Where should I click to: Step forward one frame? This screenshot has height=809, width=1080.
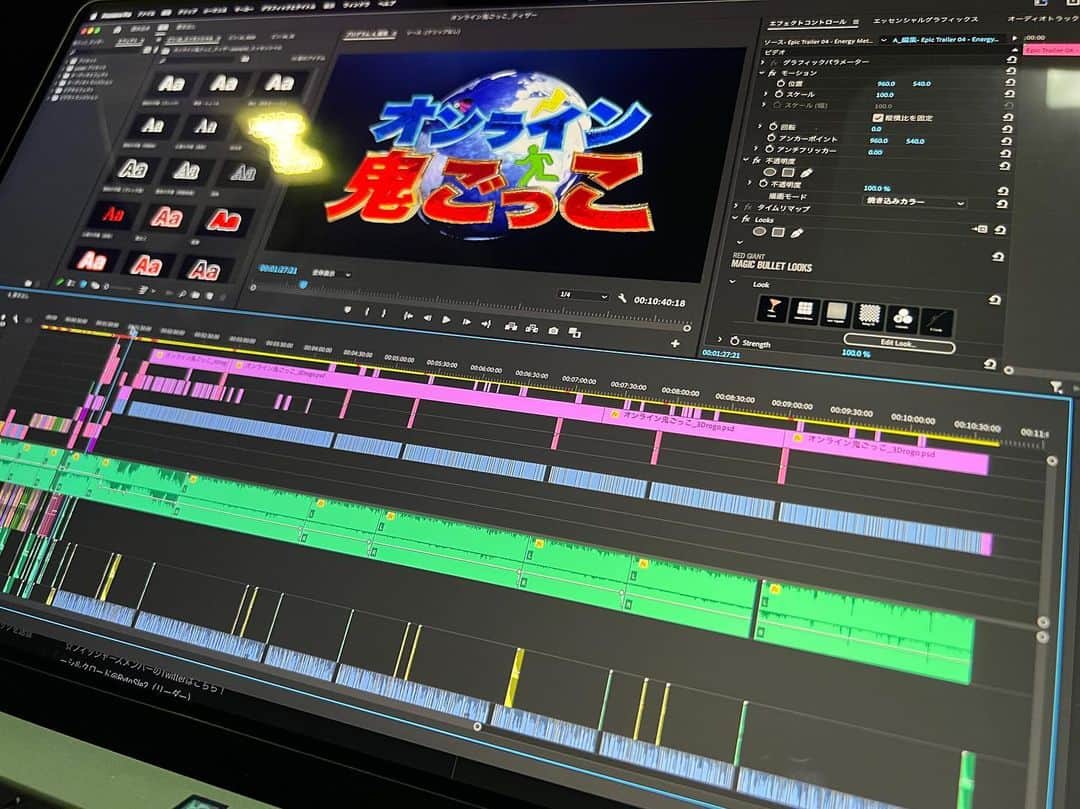pyautogui.click(x=466, y=322)
